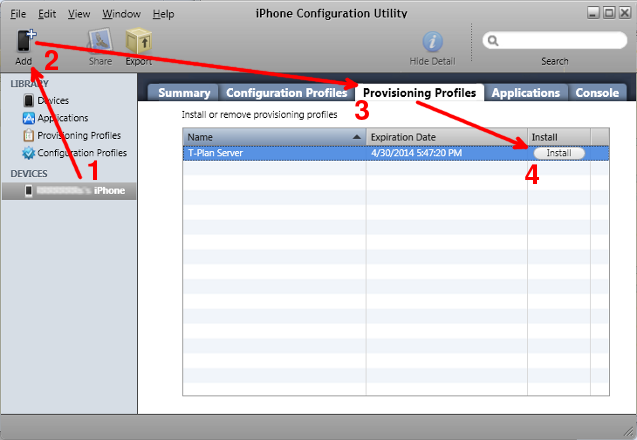Open the File menu
Screen dimensions: 637x440
18,14
